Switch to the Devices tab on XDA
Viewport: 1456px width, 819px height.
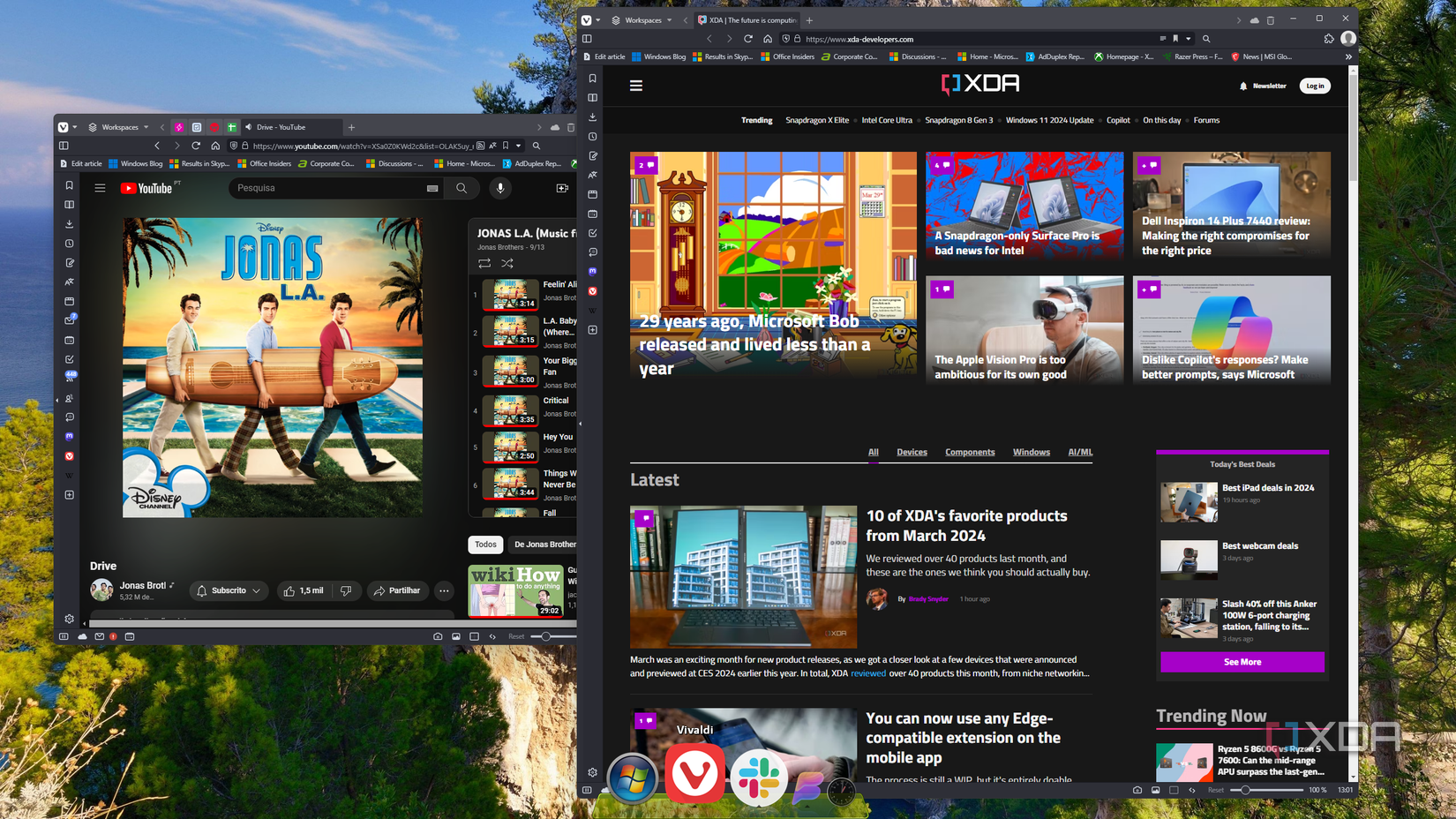point(912,452)
